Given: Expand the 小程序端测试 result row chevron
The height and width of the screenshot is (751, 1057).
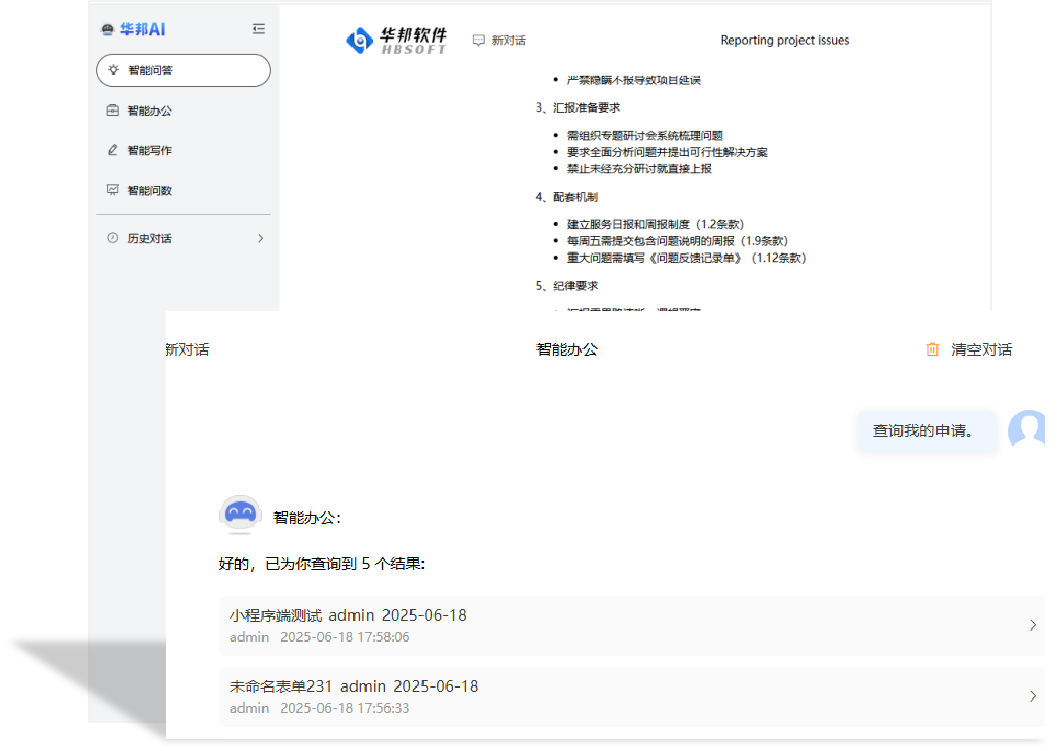Looking at the screenshot, I should (x=1032, y=625).
